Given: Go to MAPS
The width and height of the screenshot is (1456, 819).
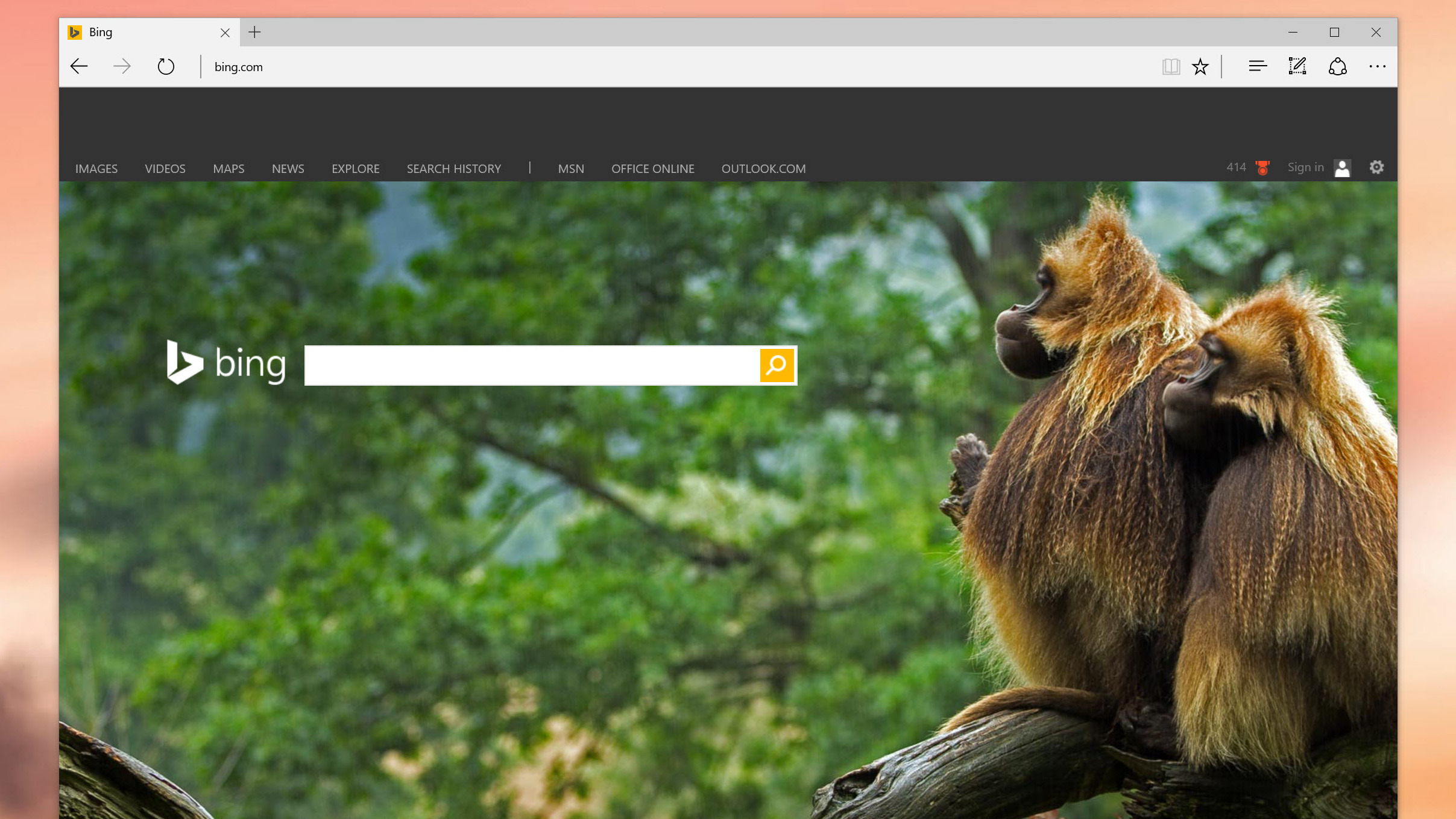Looking at the screenshot, I should [x=228, y=169].
